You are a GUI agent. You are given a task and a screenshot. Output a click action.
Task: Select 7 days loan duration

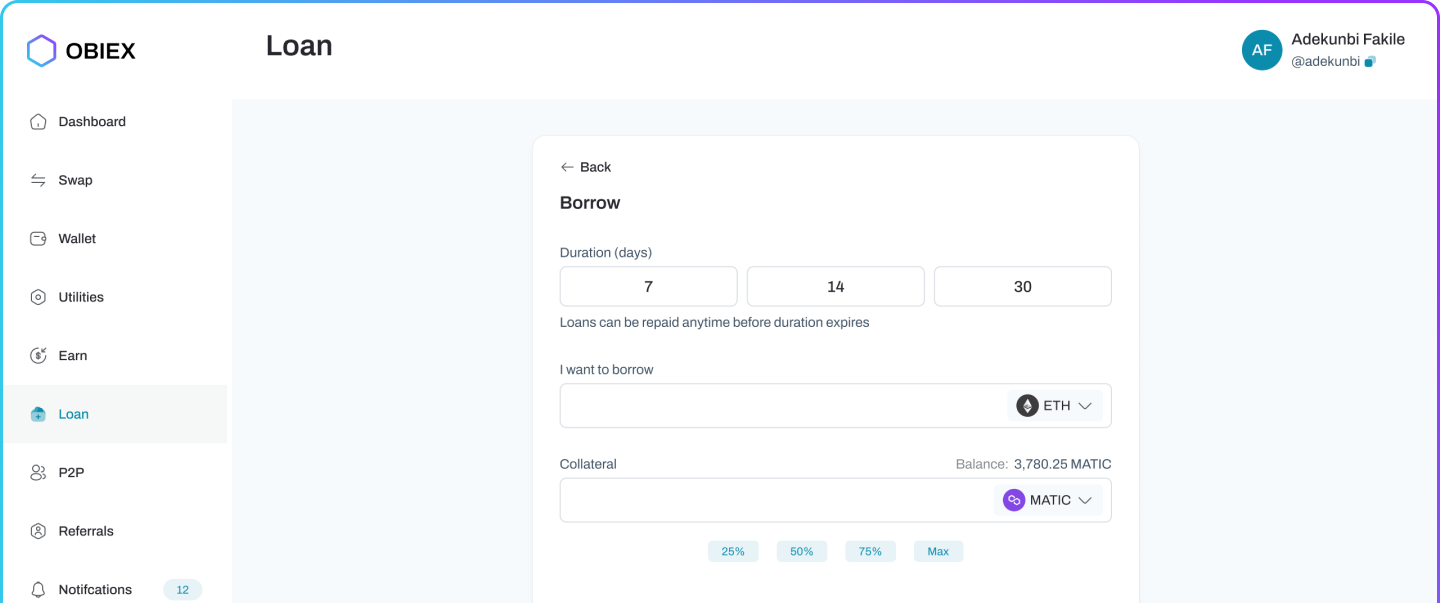(x=648, y=287)
